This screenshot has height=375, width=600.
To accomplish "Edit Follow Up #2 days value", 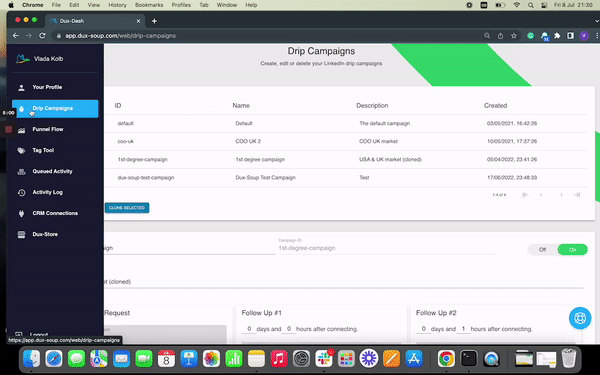I will point(424,329).
